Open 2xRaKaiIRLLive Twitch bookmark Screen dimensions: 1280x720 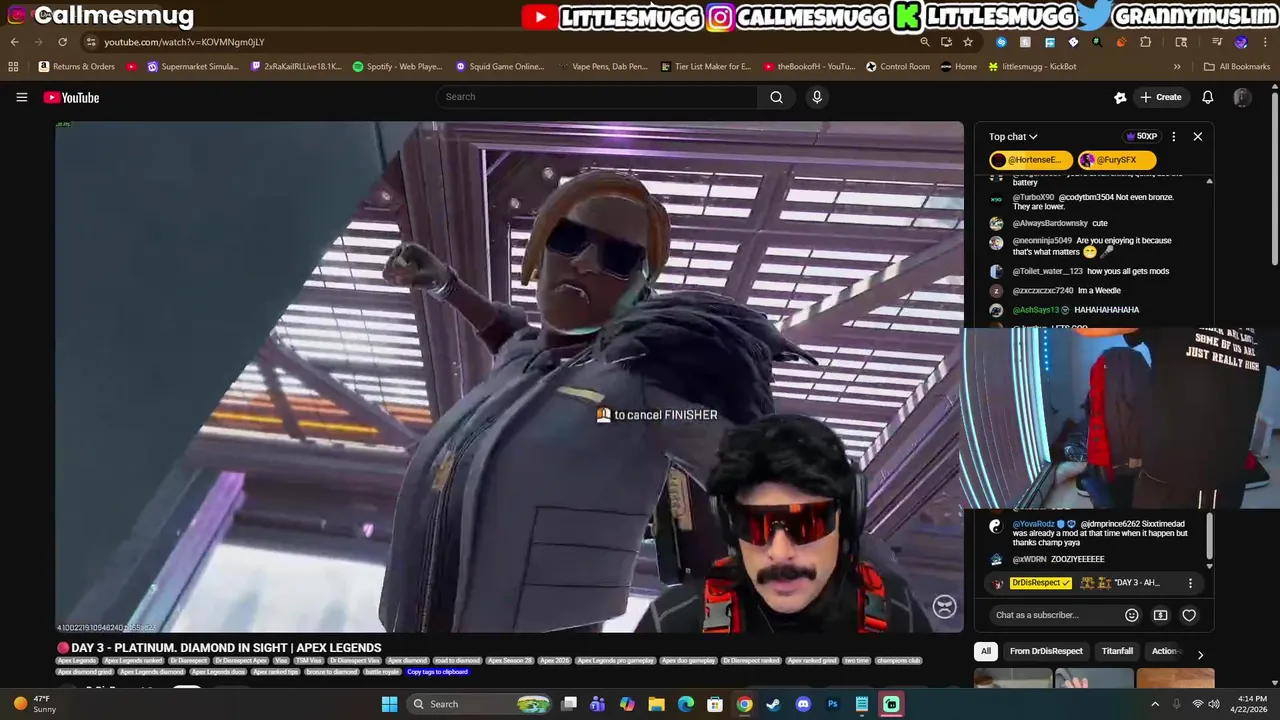(x=296, y=67)
